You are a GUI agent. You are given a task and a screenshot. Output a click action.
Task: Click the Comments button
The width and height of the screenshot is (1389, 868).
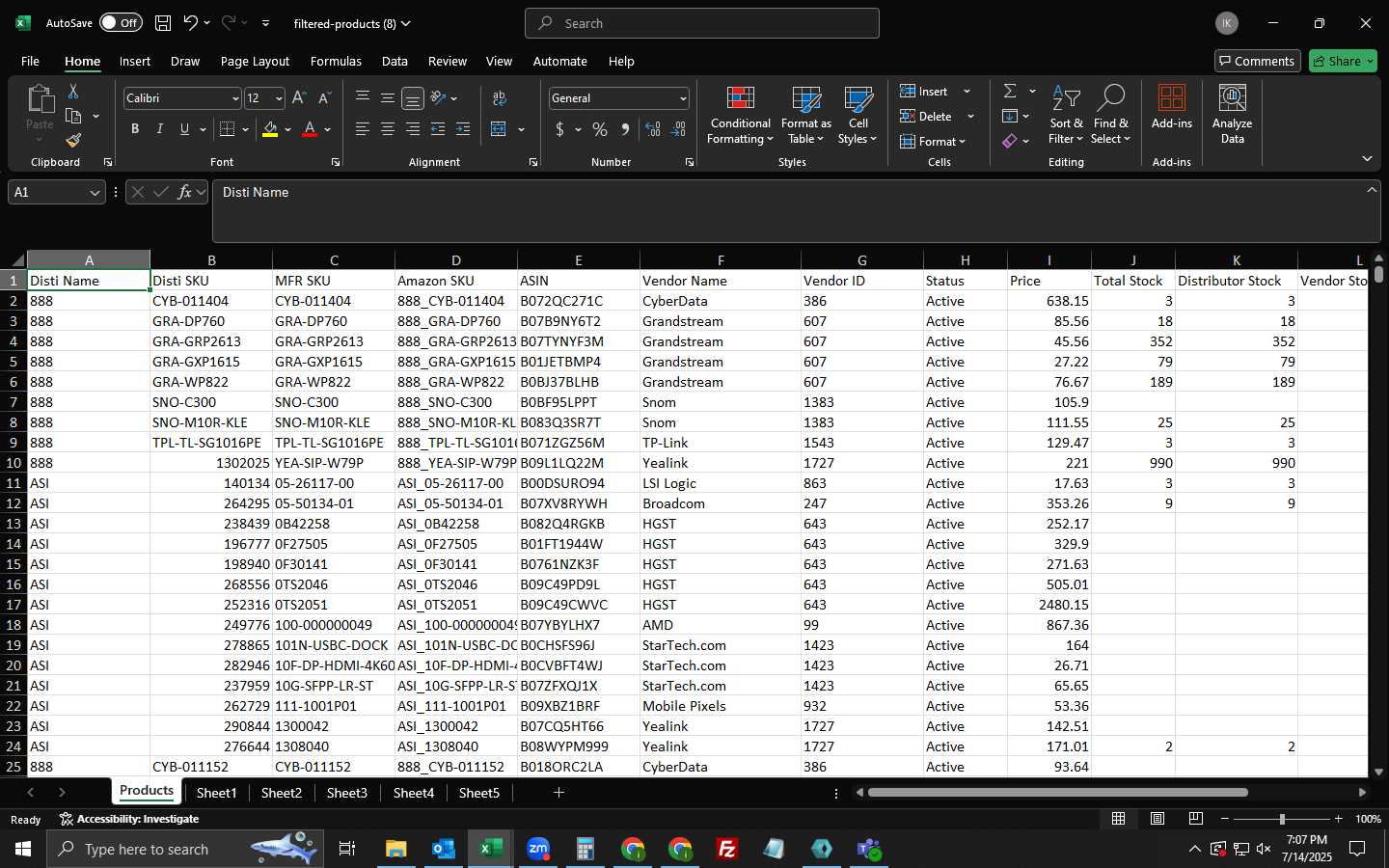(1258, 61)
